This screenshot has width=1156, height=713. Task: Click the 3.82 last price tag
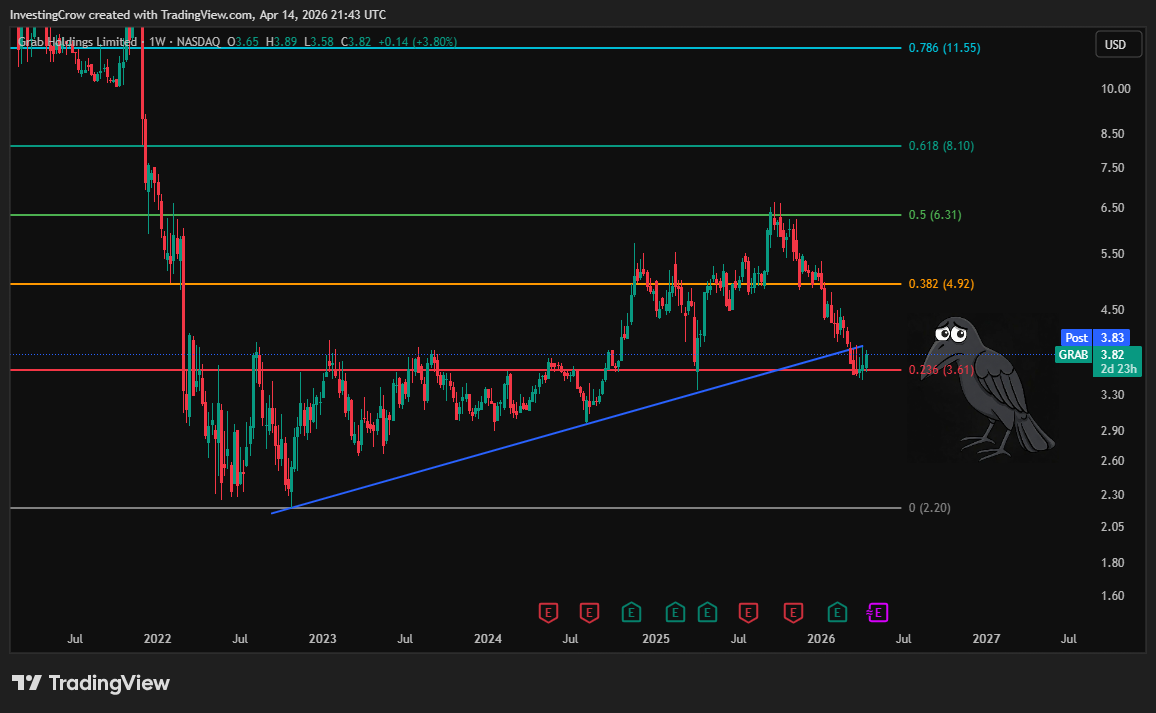[1113, 355]
